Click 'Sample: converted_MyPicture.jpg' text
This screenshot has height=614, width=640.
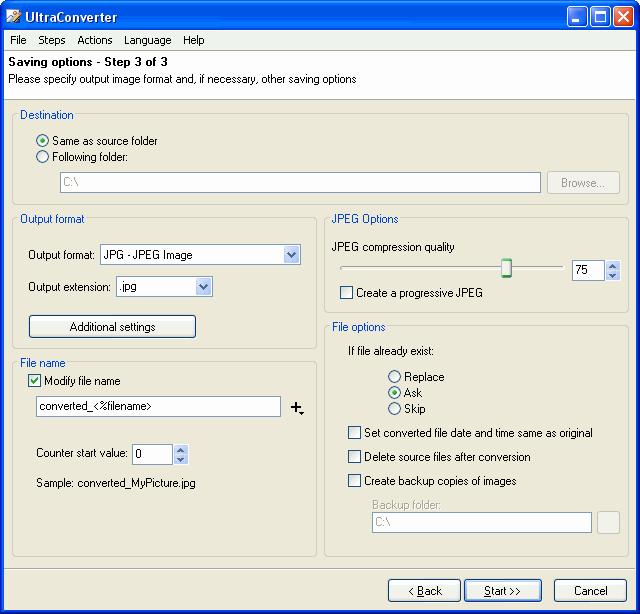click(116, 483)
